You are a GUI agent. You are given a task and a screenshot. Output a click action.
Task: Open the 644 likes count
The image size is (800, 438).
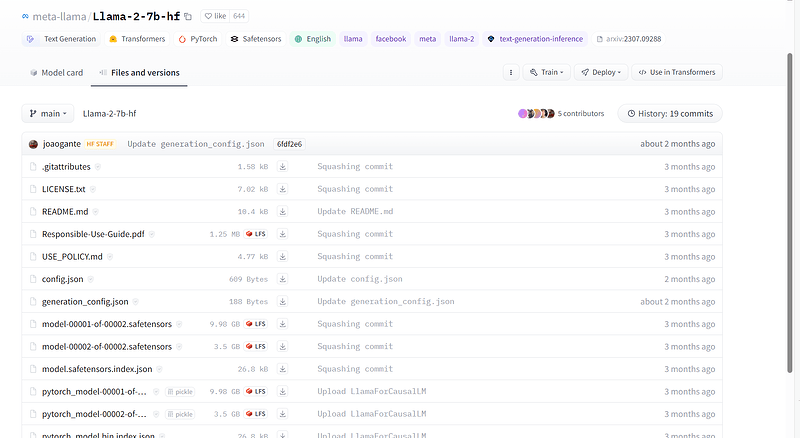pyautogui.click(x=239, y=16)
